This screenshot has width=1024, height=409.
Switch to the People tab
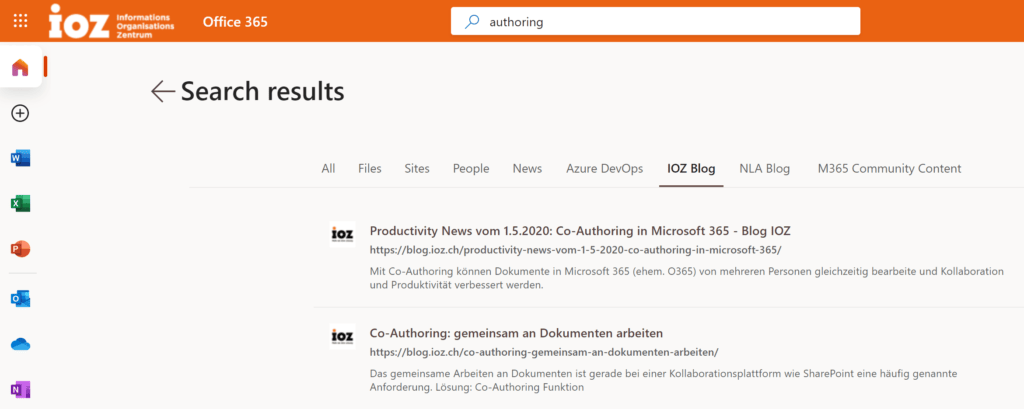471,169
